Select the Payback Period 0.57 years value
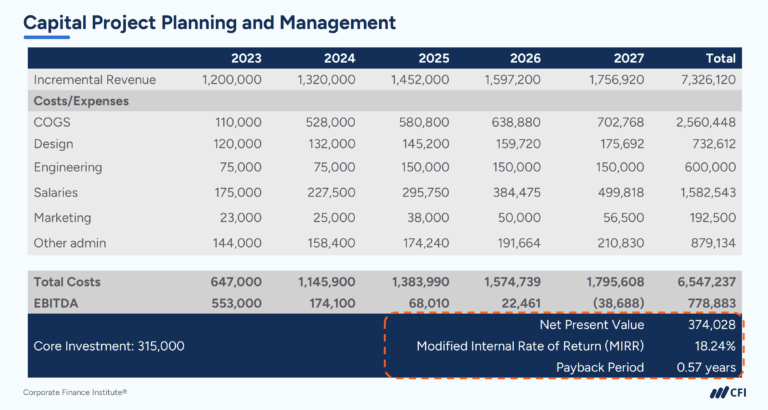Screen dimensions: 768x410 click(706, 367)
